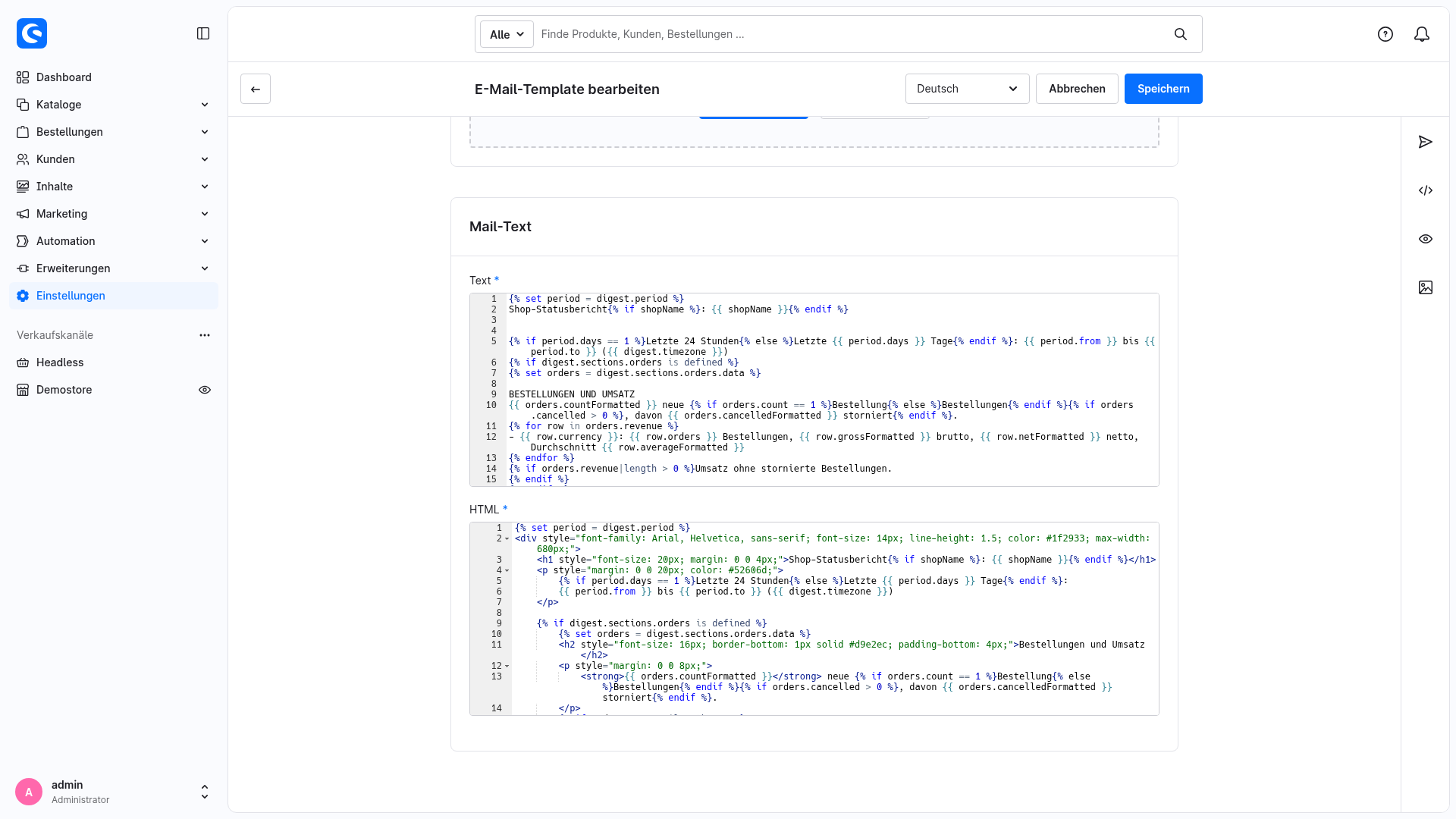Screen dimensions: 1456x819
Task: Expand the Automation menu chevron
Action: 205,241
